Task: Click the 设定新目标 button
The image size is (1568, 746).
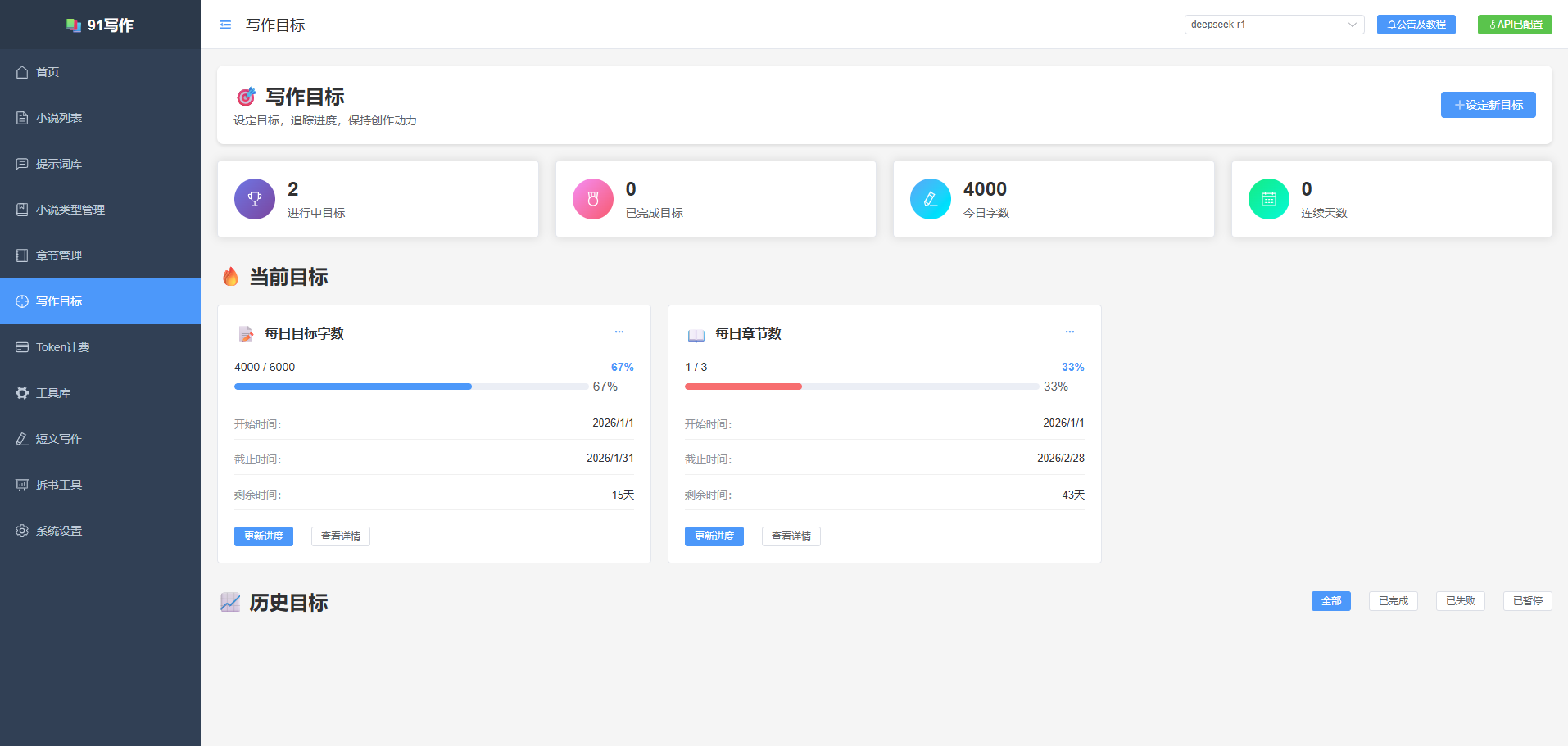Action: (1488, 105)
